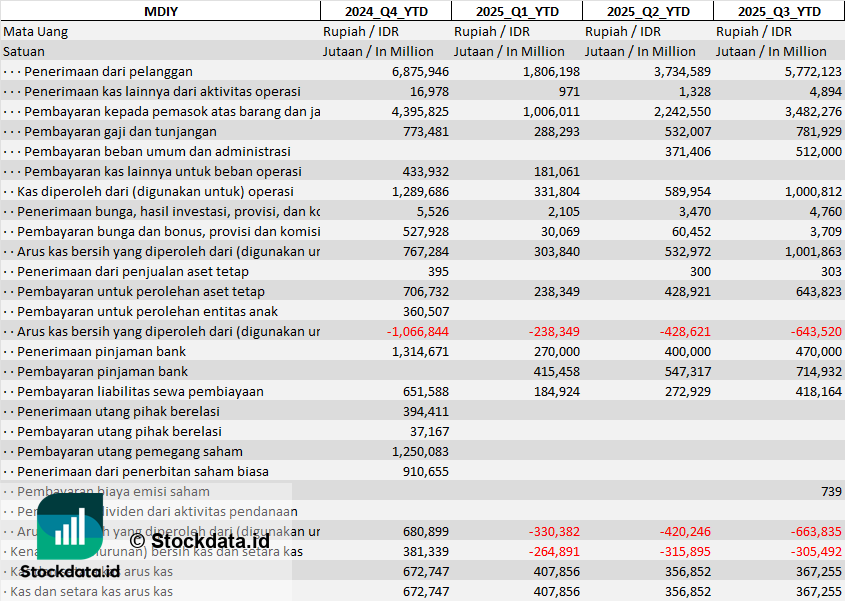Click value 773,481 for gaji dan tunjangan
Screen dimensions: 845x601
pos(426,132)
